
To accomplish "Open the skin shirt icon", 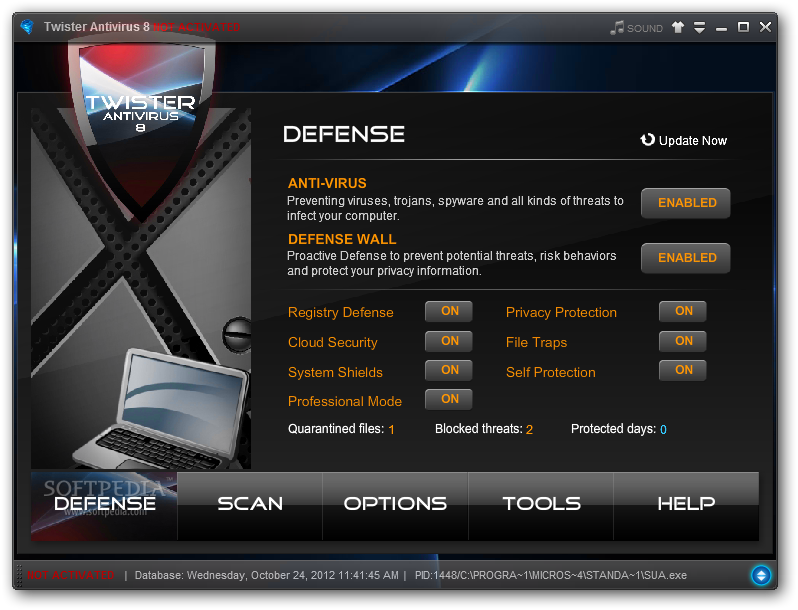I will coord(677,27).
